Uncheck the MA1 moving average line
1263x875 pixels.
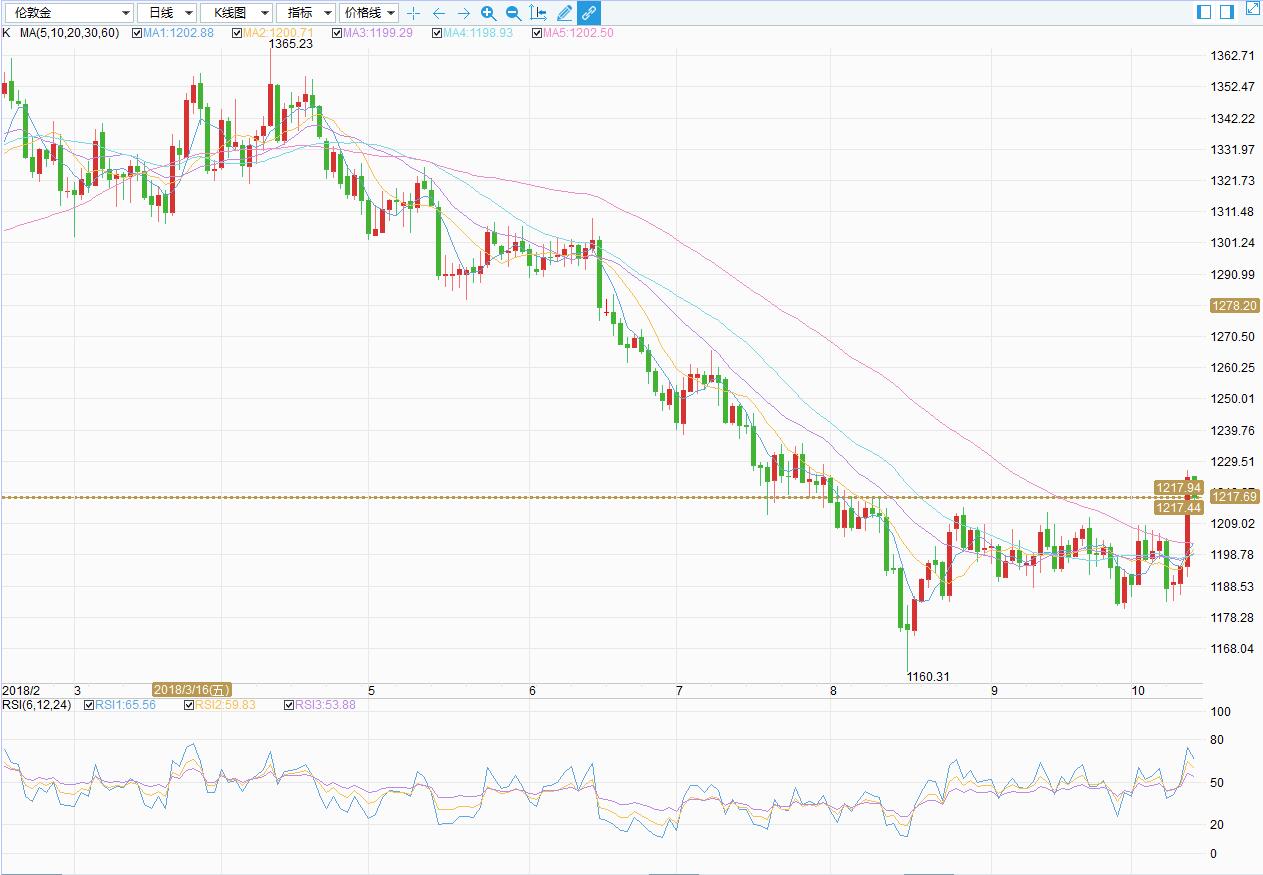pos(137,33)
